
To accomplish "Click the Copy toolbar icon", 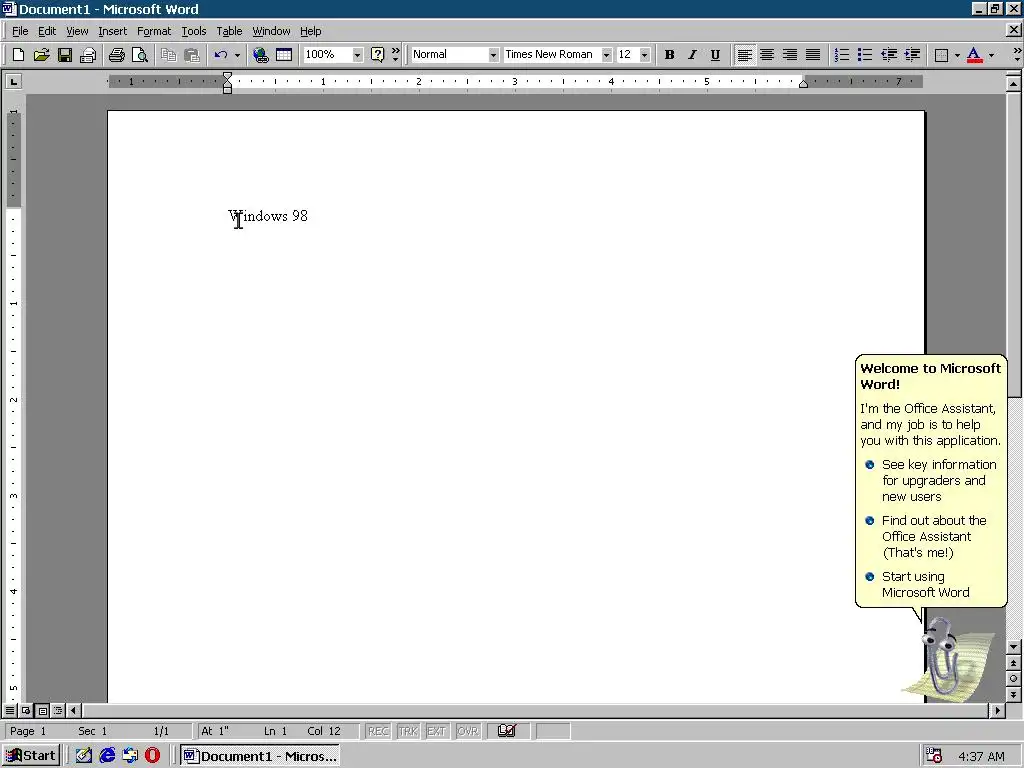I will [x=168, y=55].
